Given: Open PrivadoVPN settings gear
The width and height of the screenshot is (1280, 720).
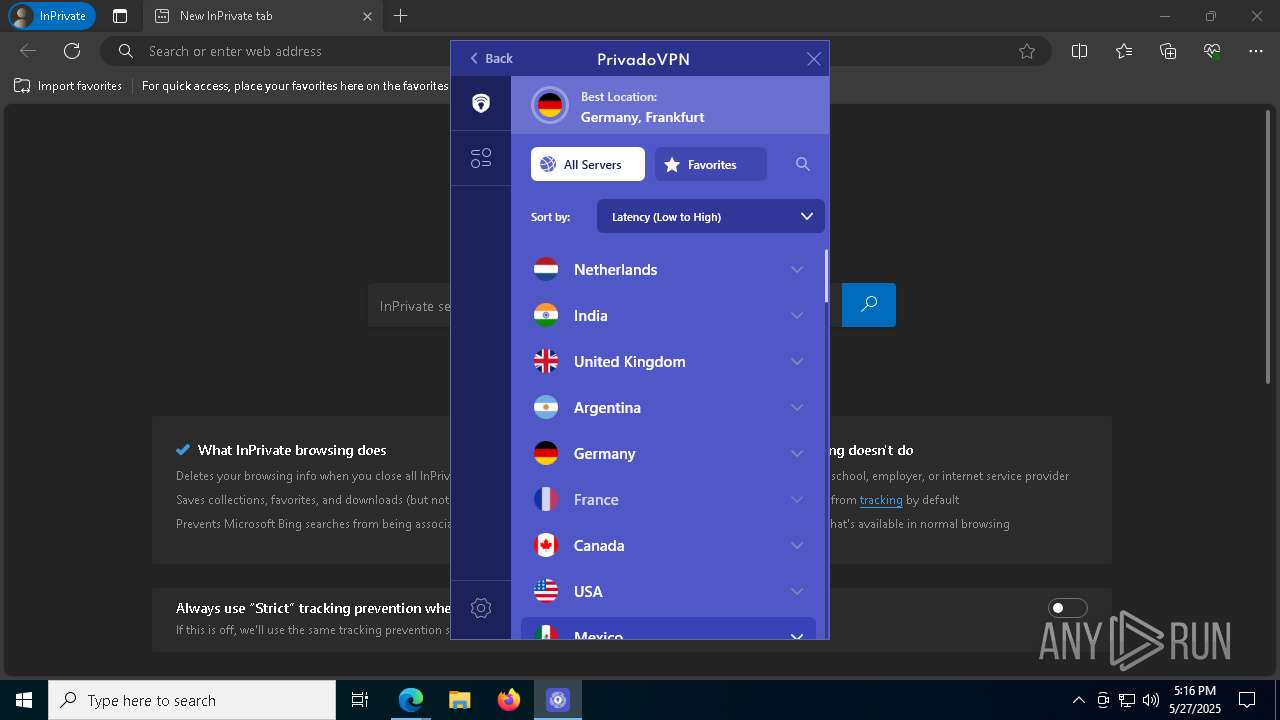Looking at the screenshot, I should point(481,608).
